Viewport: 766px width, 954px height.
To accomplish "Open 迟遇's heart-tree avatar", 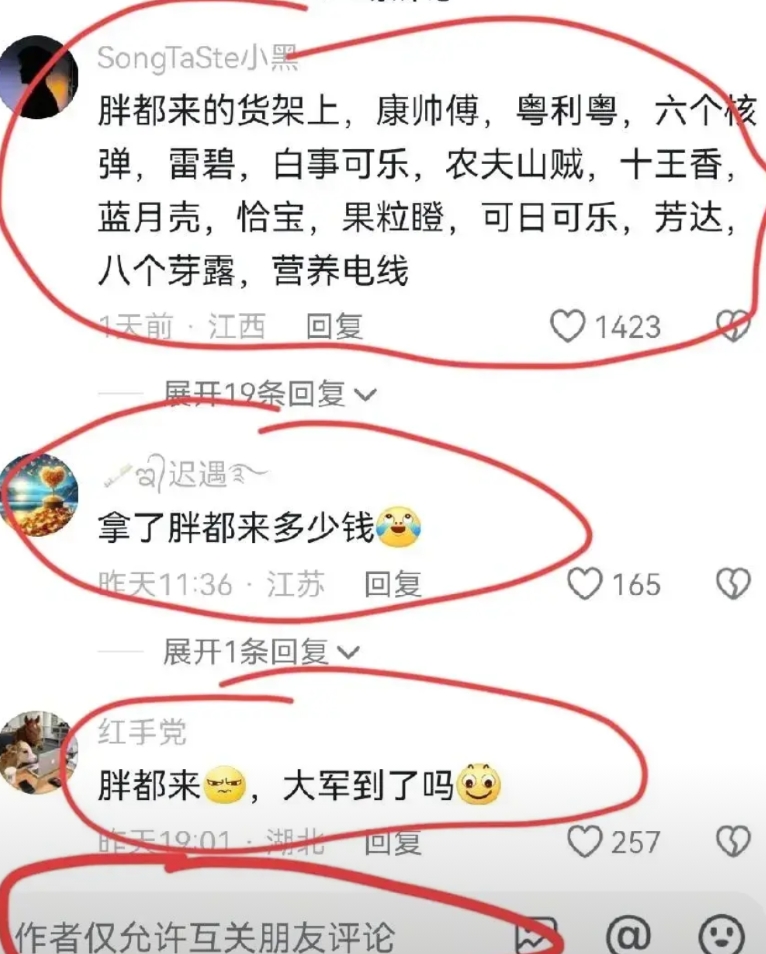I will [x=39, y=495].
